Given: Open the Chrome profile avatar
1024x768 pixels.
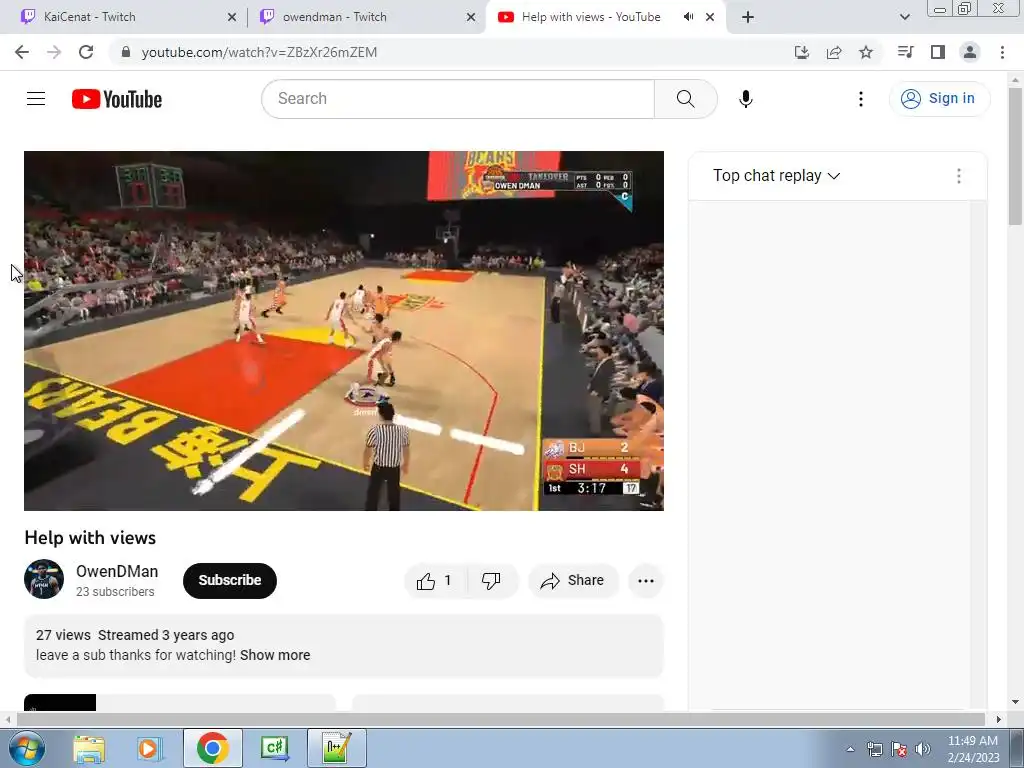Looking at the screenshot, I should (970, 52).
